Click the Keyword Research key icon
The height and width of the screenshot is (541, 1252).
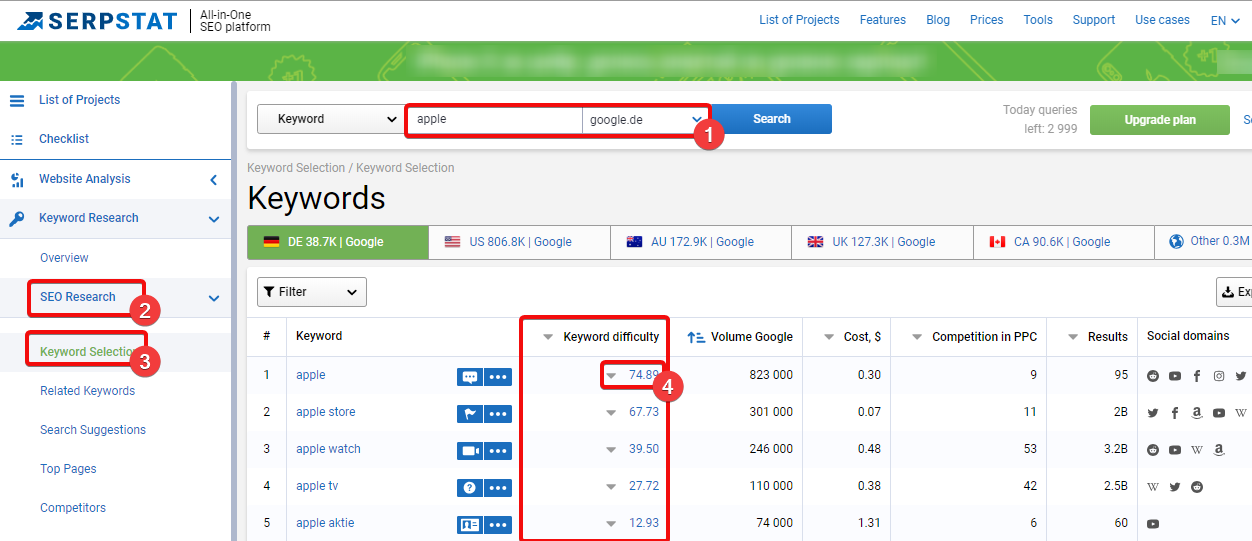click(17, 219)
